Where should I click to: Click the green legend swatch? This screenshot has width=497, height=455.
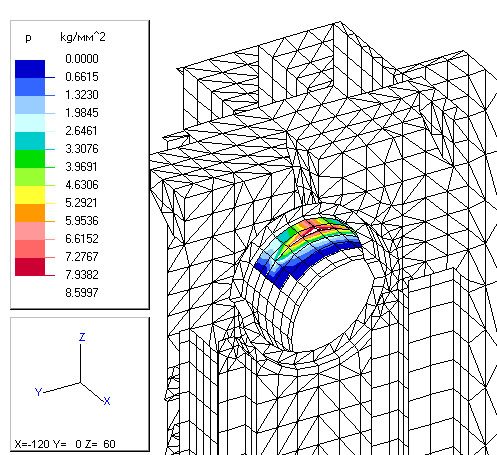click(30, 159)
